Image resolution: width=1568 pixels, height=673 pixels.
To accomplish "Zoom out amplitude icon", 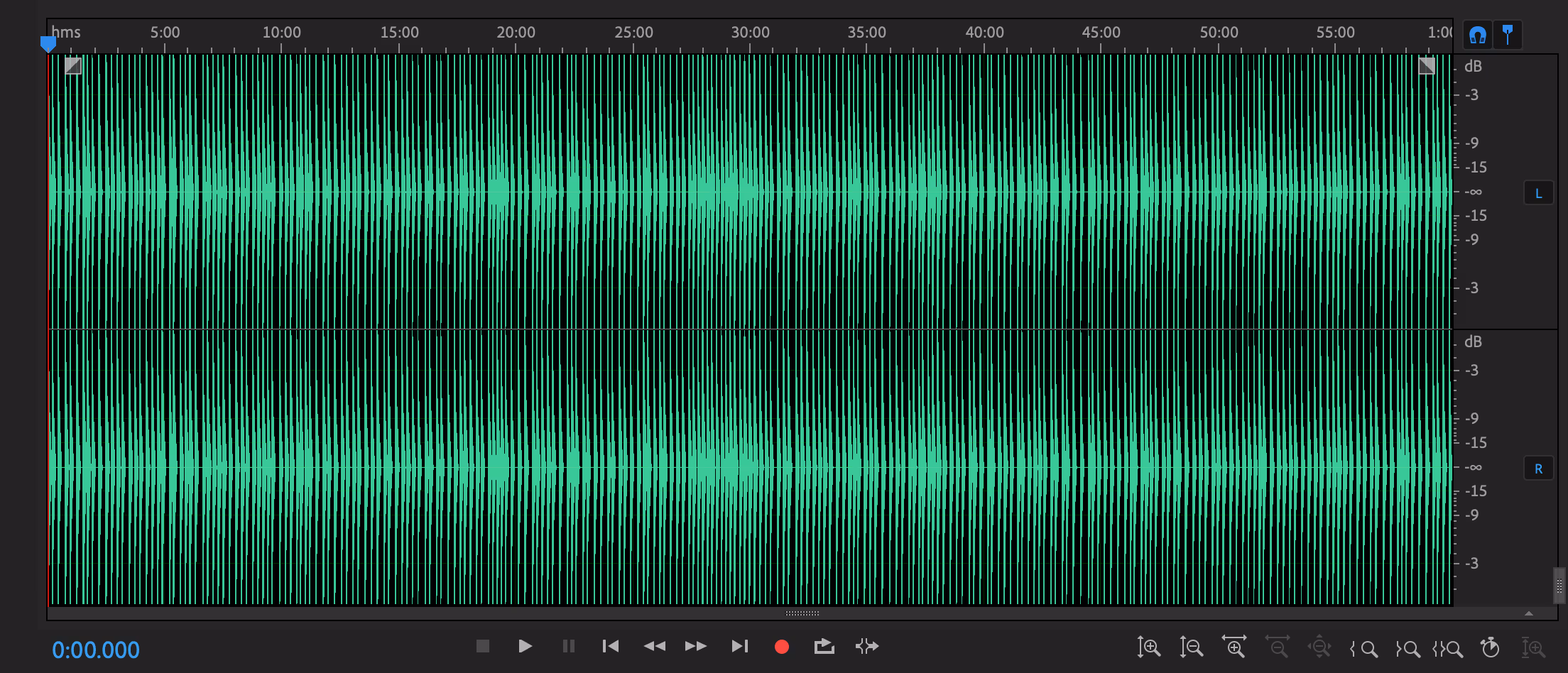I will [x=1191, y=647].
